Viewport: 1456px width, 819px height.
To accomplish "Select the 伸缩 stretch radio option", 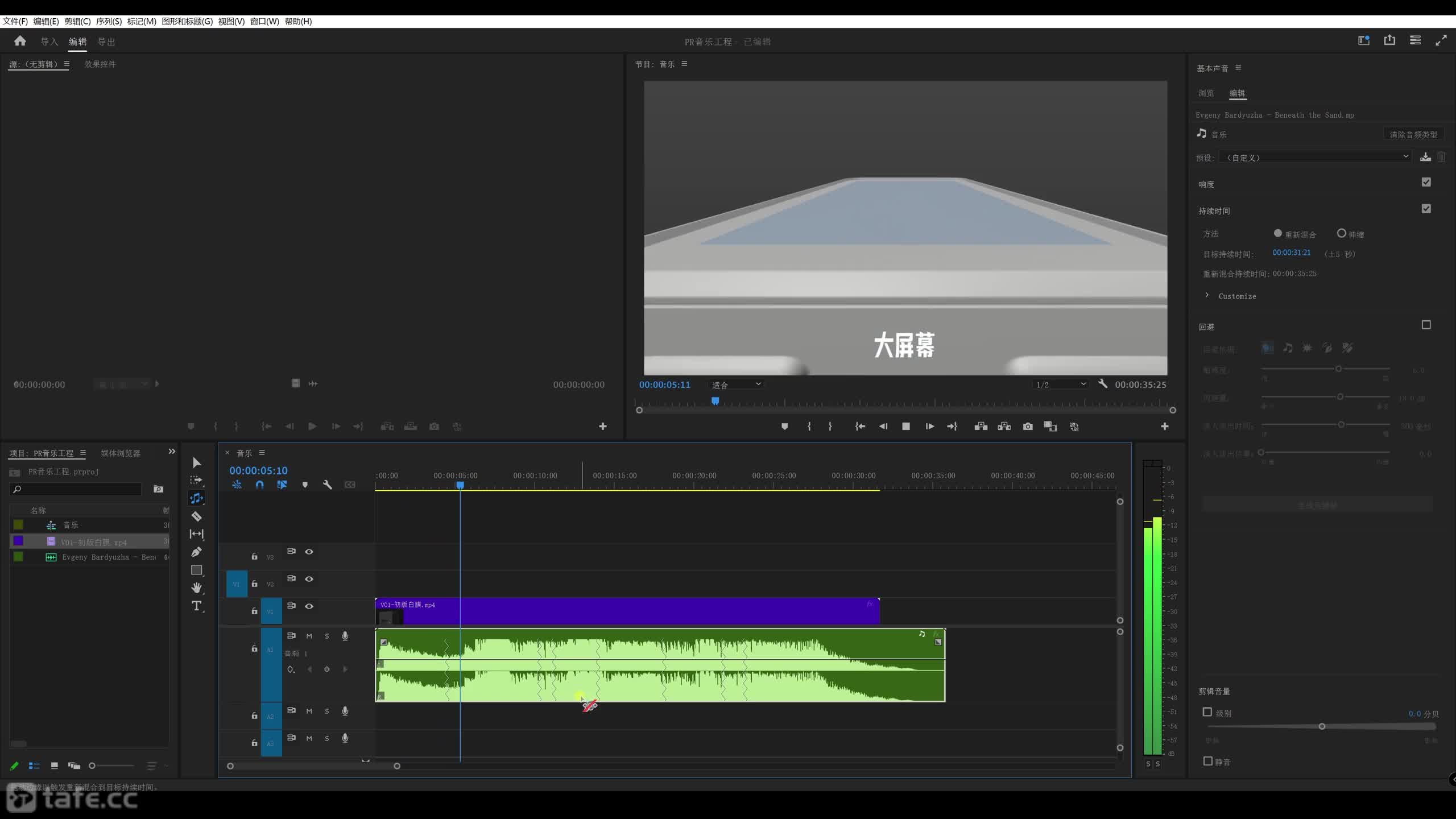I will pos(1341,233).
